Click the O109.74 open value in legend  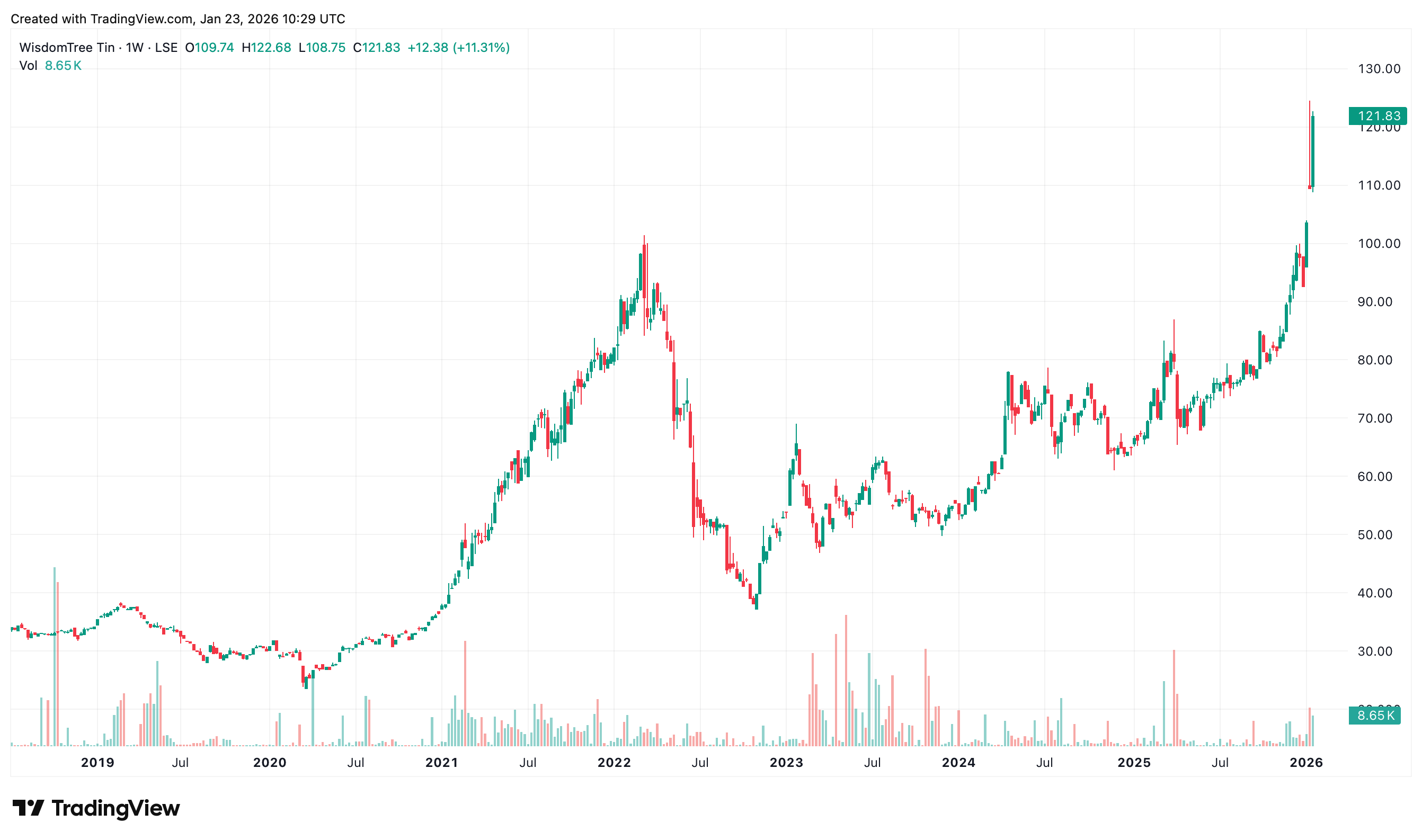tap(209, 48)
